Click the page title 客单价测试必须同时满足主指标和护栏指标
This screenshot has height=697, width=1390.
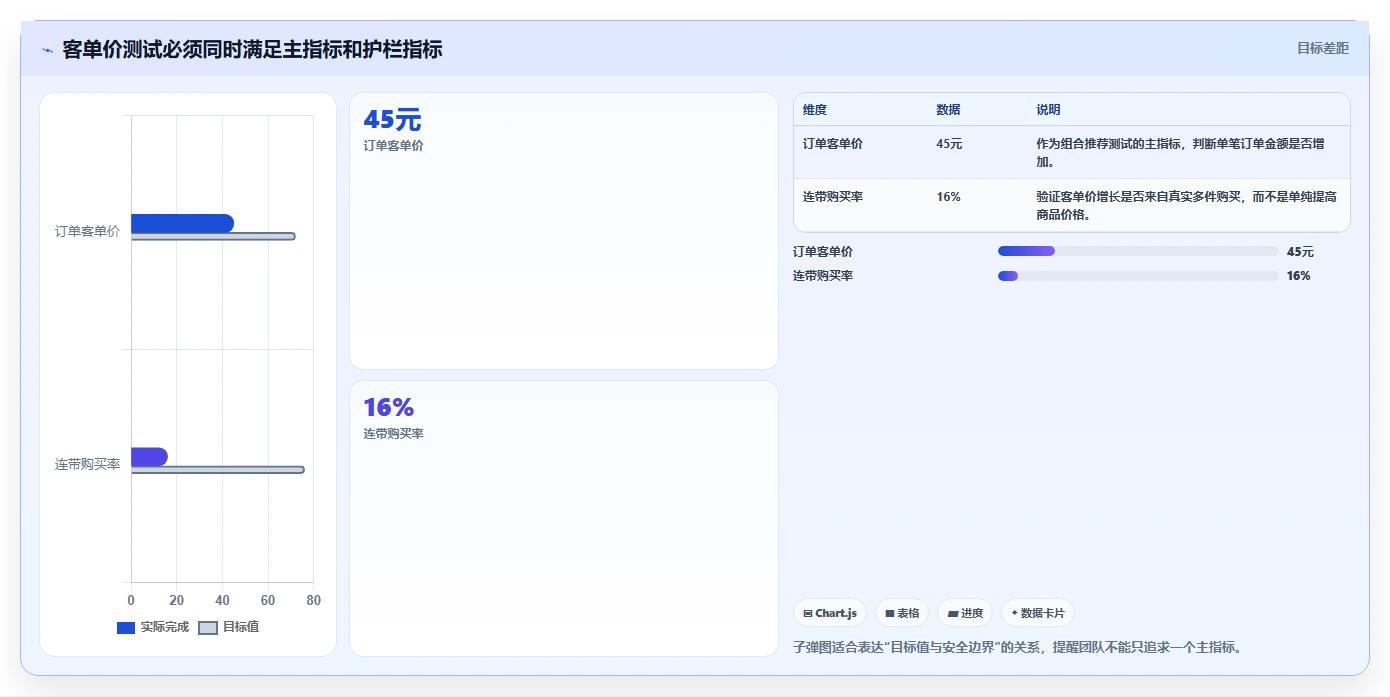point(252,49)
